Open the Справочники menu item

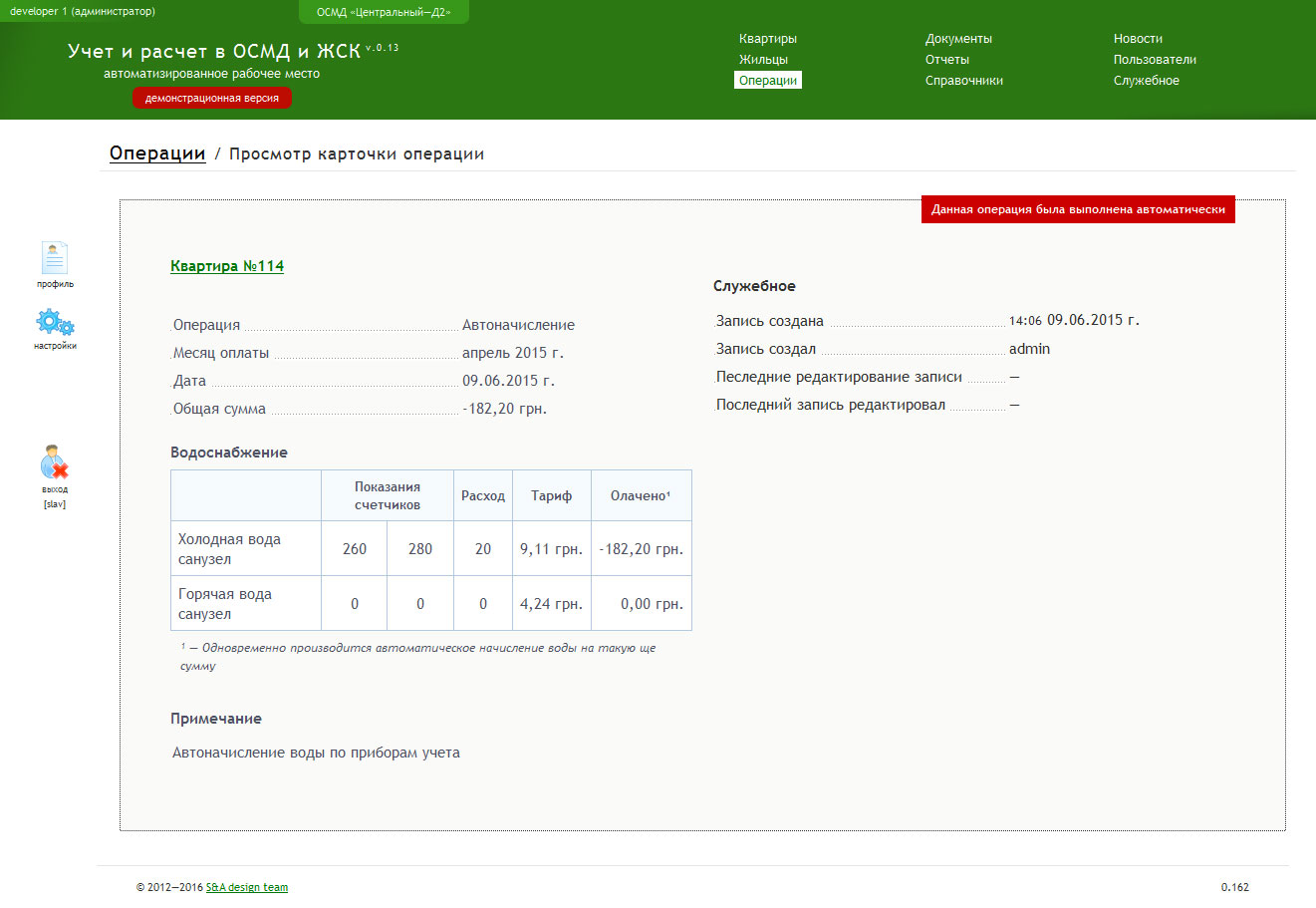point(963,81)
